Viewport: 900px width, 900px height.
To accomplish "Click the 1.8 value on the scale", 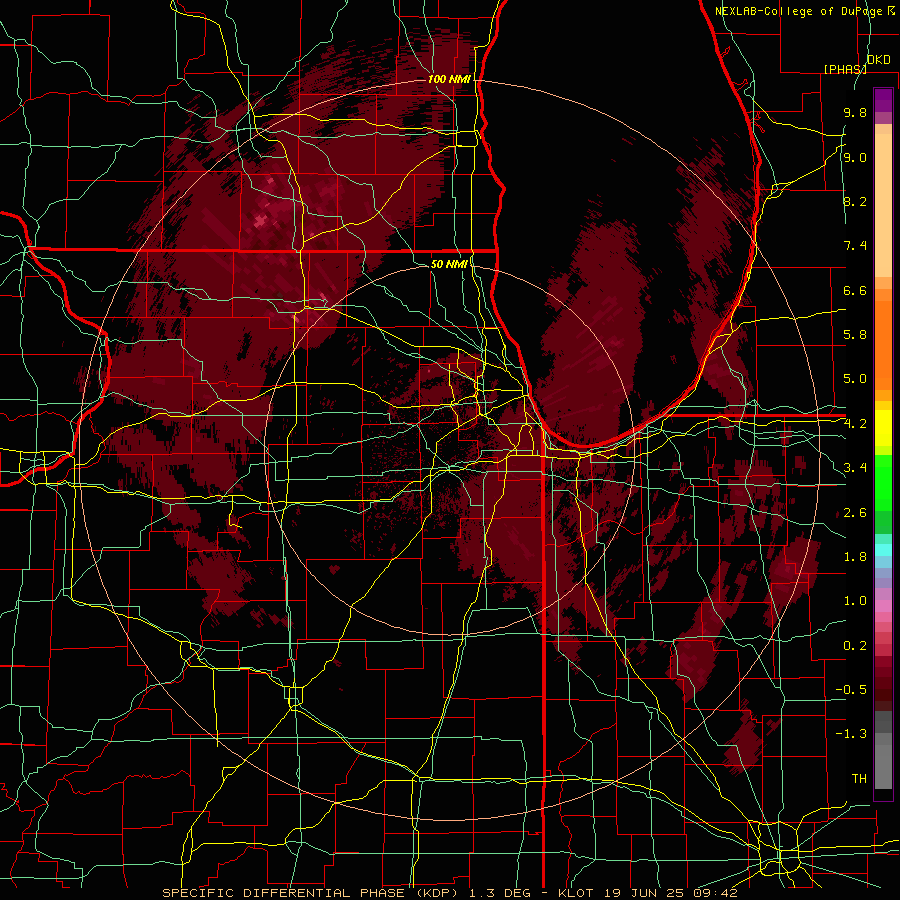I will click(x=855, y=557).
